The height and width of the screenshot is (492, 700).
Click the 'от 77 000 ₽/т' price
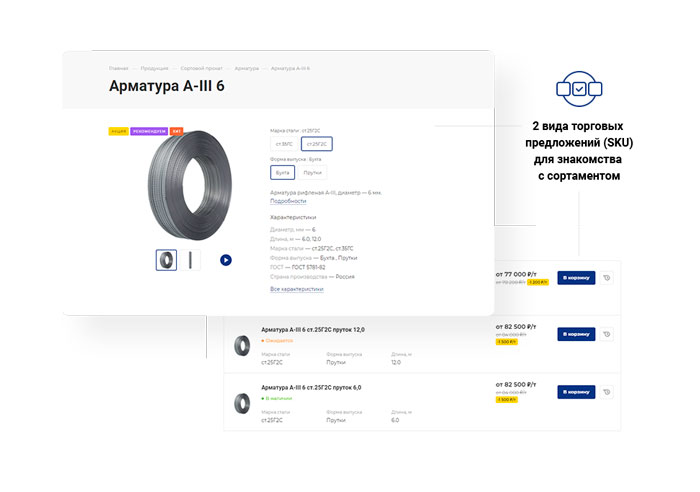point(516,274)
